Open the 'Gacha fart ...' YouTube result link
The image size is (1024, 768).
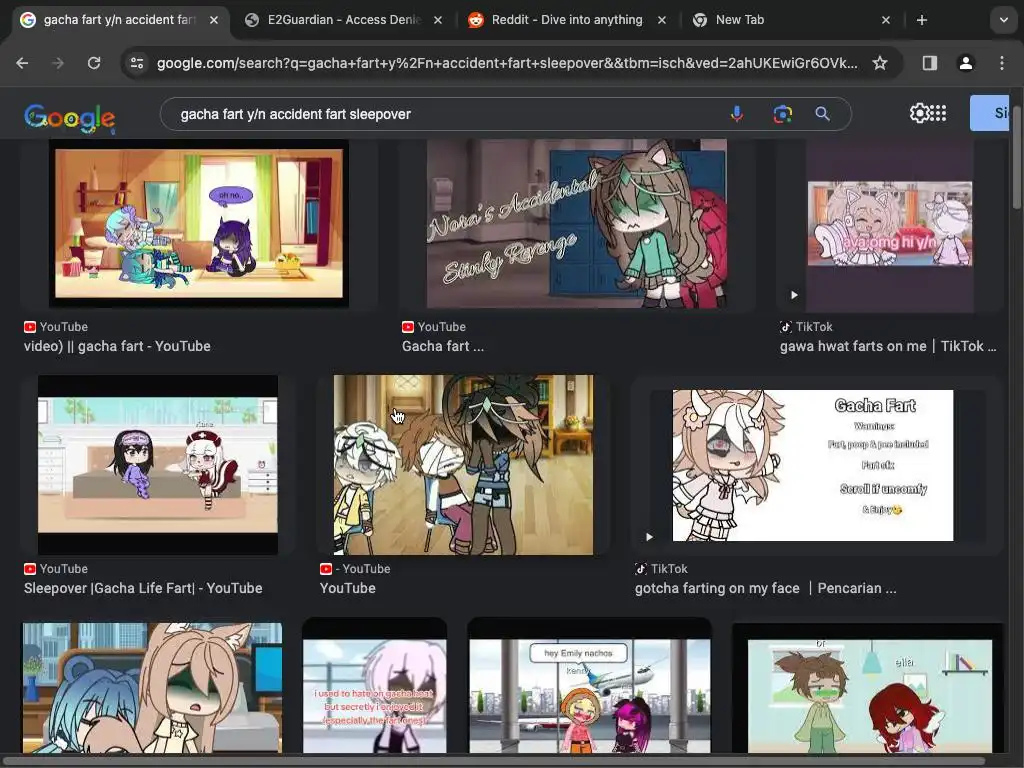tap(443, 346)
